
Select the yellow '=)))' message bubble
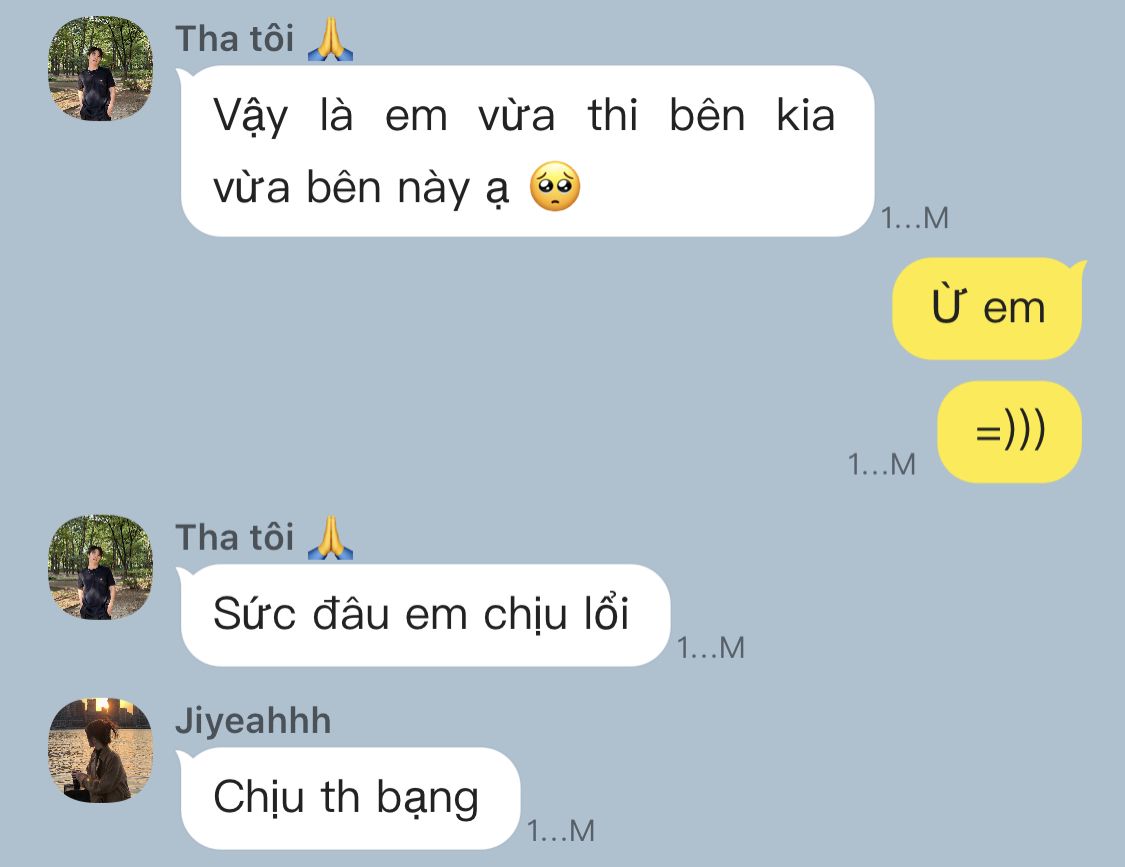(1009, 432)
